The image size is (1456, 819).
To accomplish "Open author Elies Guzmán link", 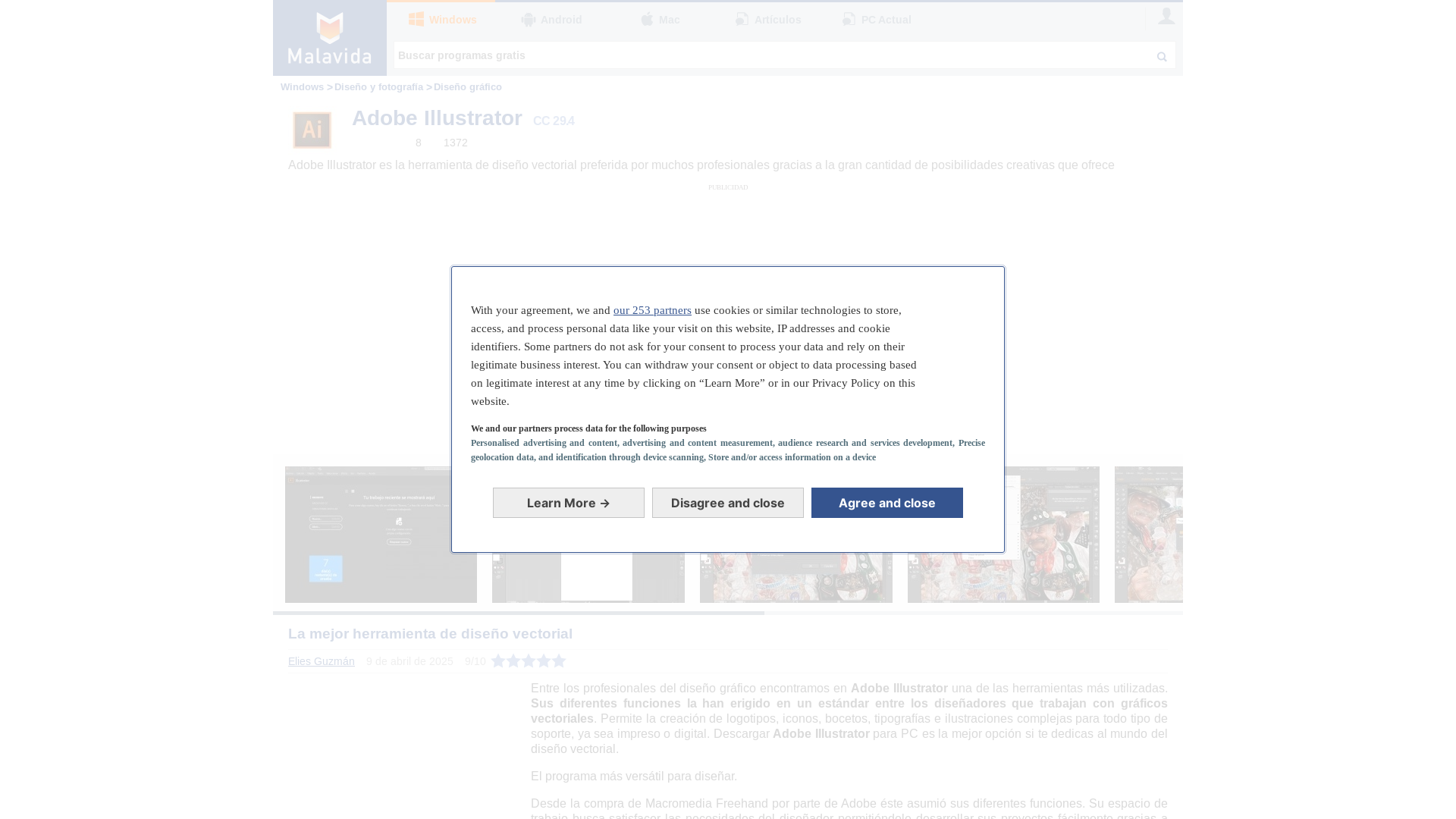I will click(x=322, y=661).
